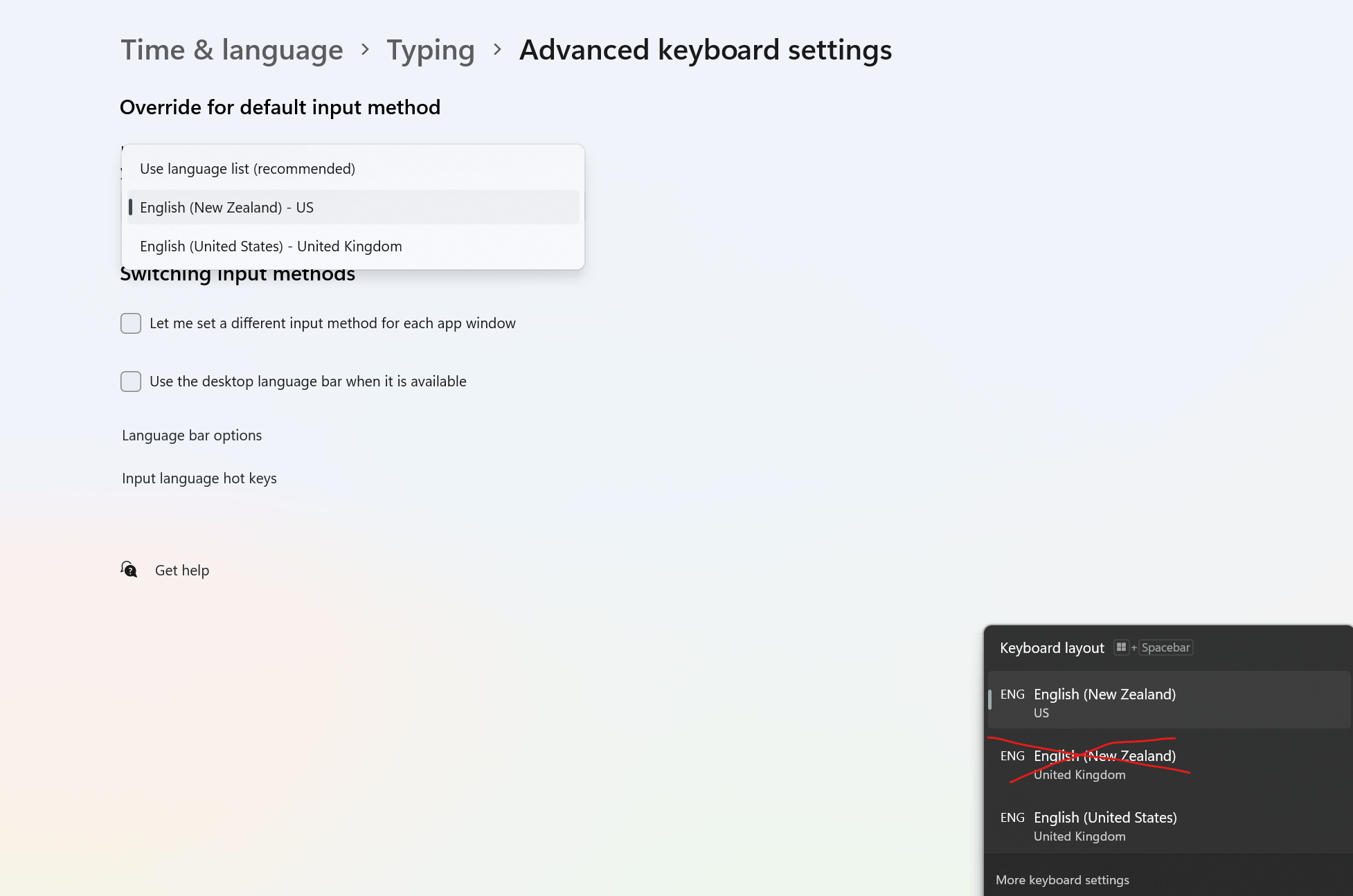The width and height of the screenshot is (1353, 896).
Task: Choose English (New Zealand) - US override
Action: (226, 207)
